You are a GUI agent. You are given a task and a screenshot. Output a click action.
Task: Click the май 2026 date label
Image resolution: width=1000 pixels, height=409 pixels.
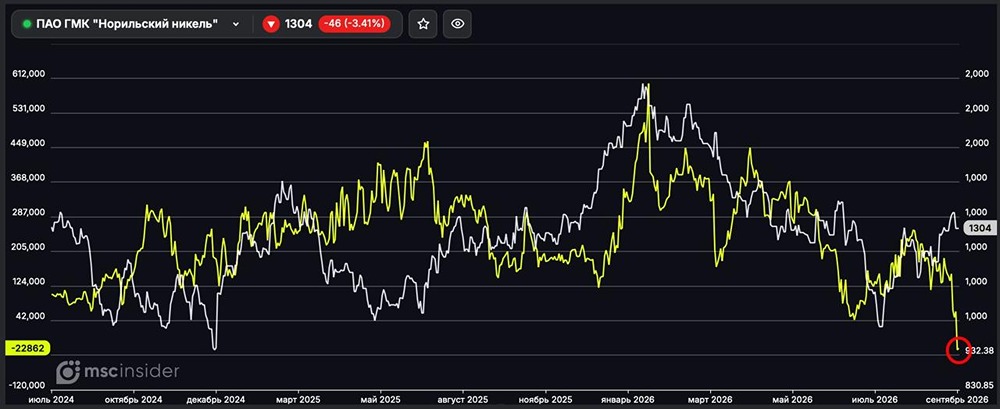tap(791, 399)
